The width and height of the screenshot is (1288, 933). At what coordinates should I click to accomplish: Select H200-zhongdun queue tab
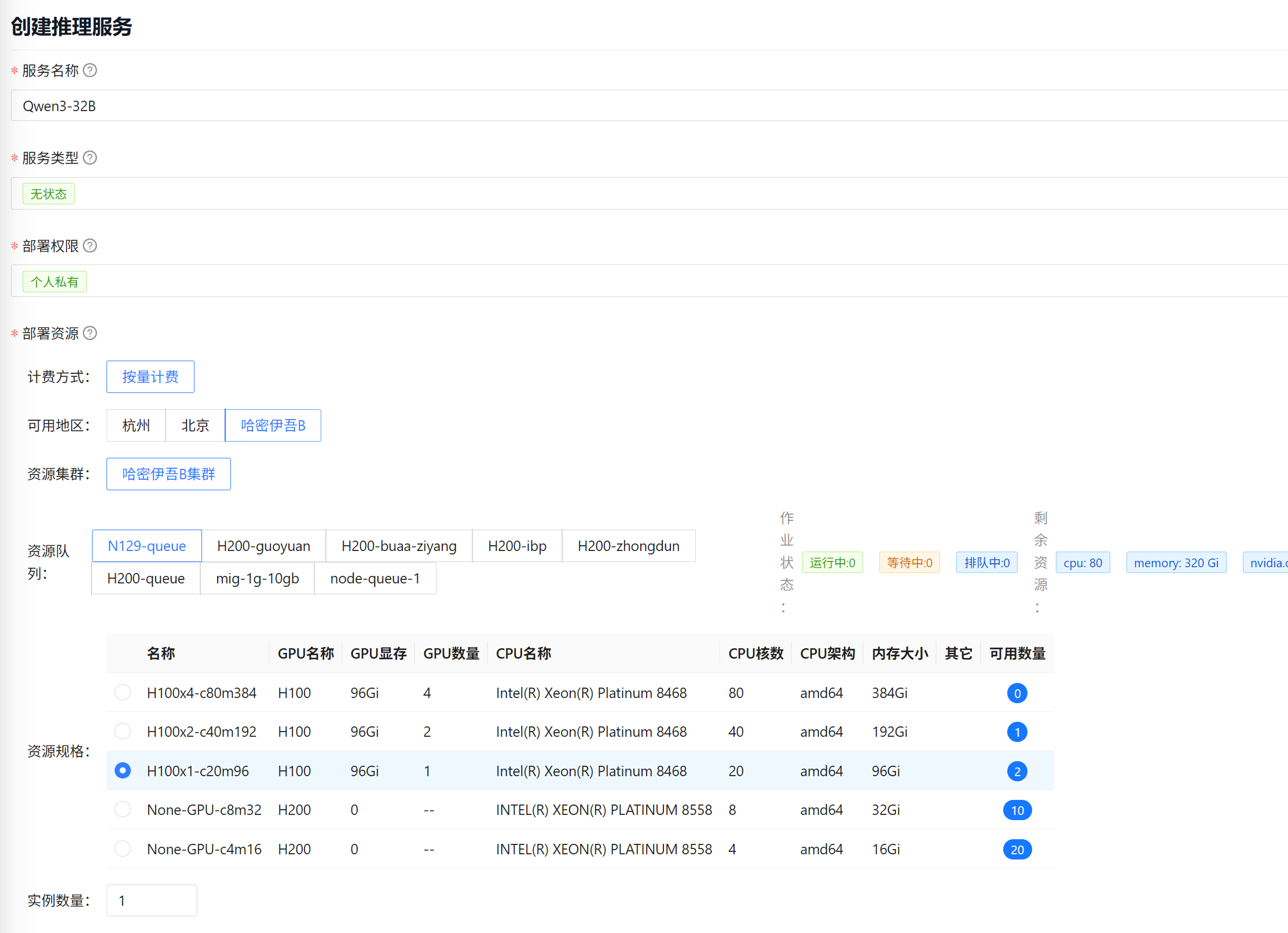[x=628, y=546]
